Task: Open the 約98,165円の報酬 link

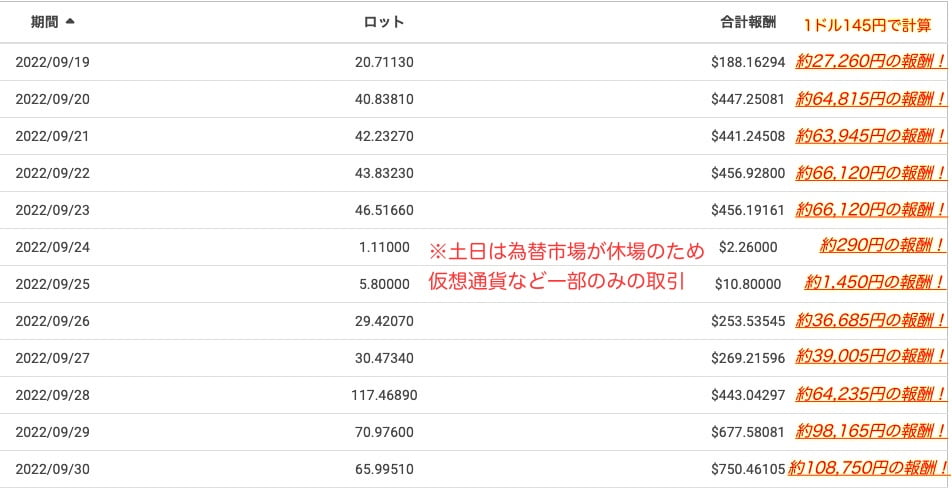Action: 870,431
